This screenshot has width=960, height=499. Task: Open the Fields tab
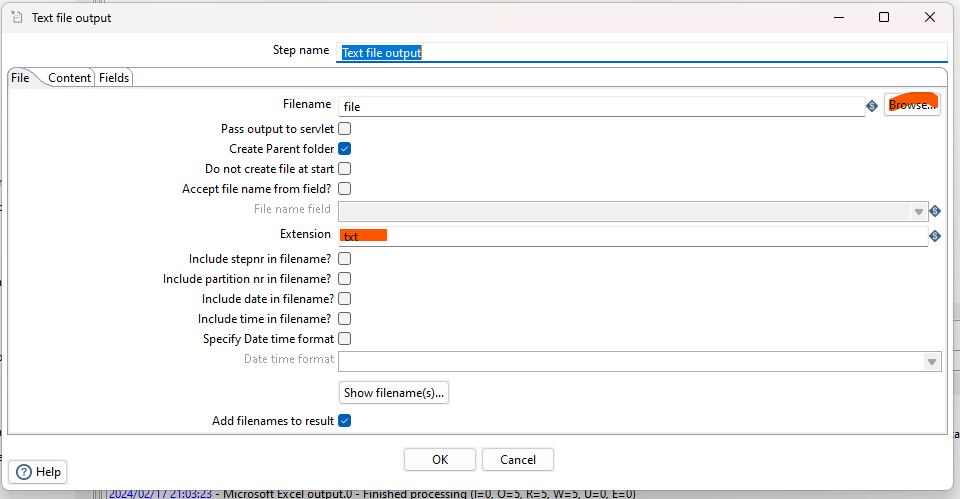tap(114, 78)
